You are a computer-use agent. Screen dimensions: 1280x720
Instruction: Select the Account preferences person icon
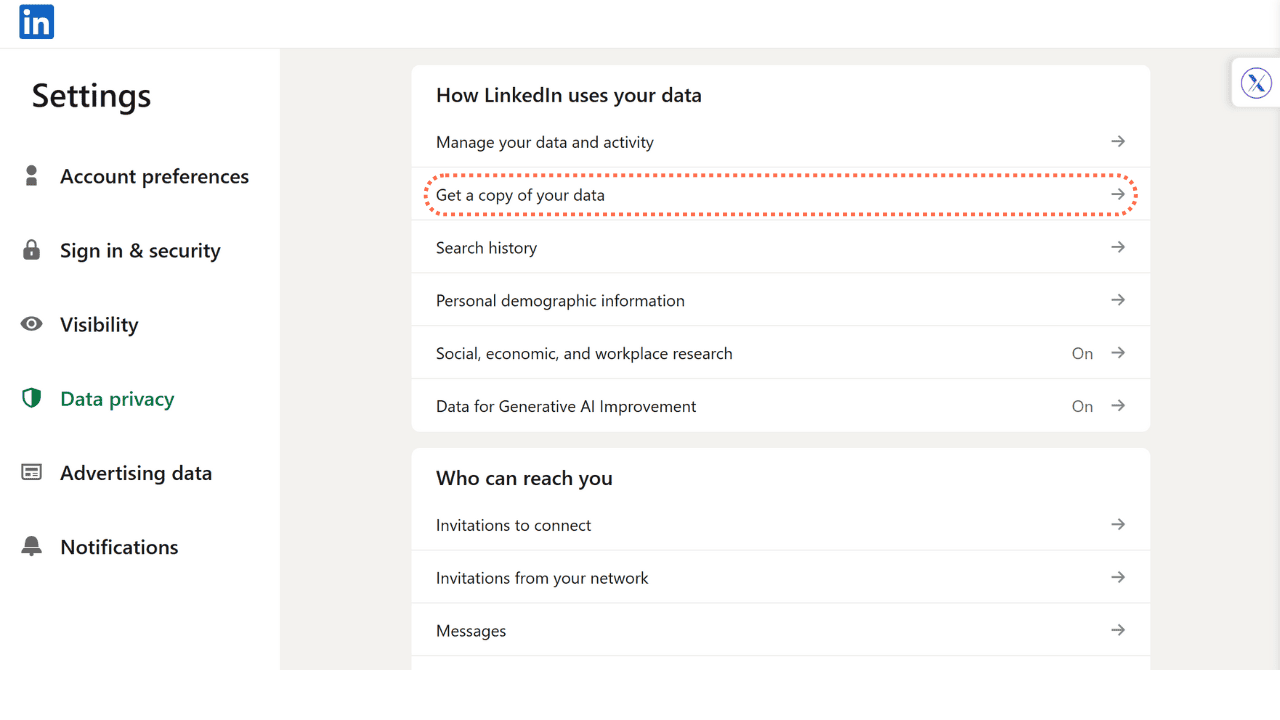click(31, 176)
